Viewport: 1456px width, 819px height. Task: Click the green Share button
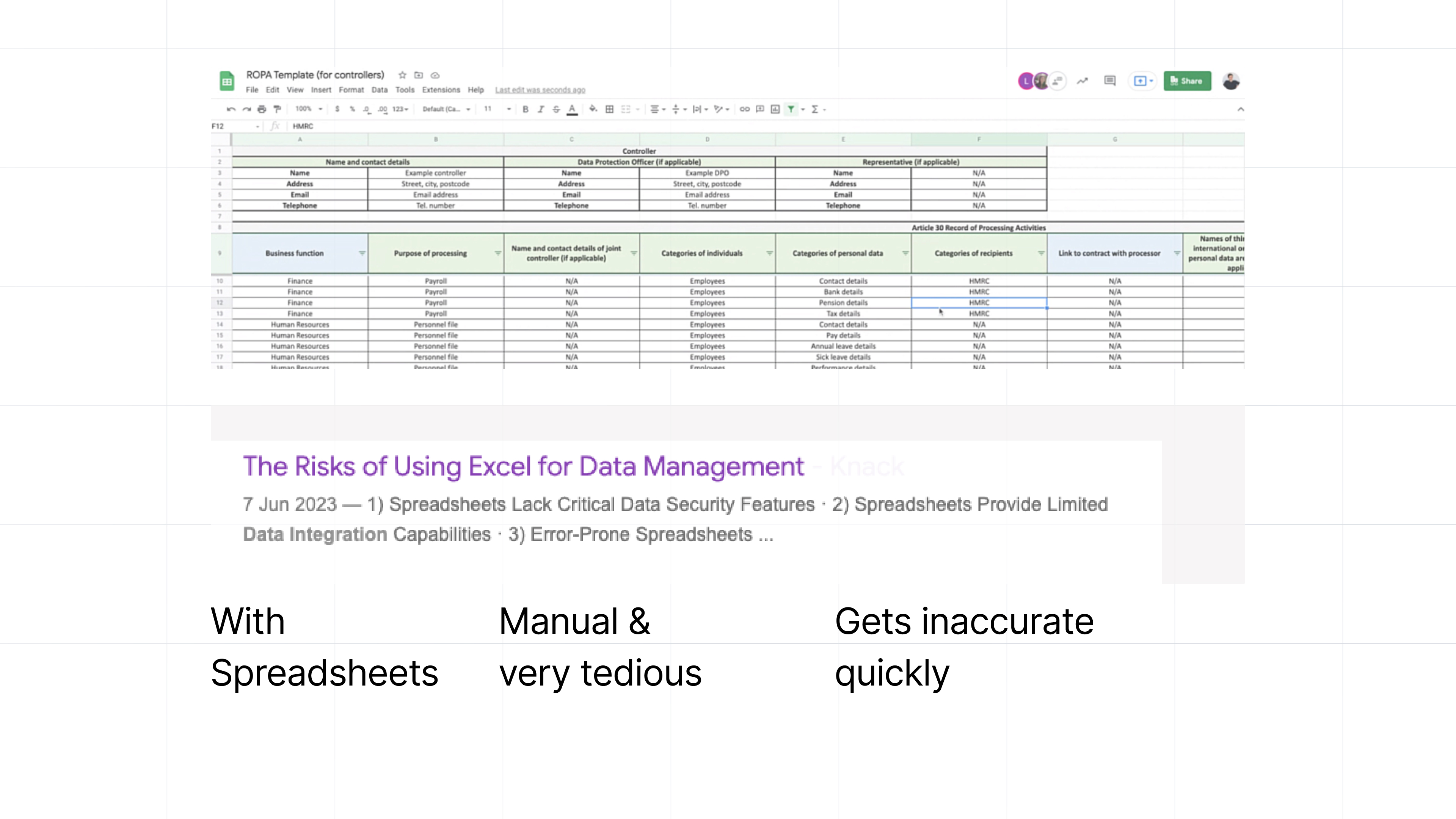1187,81
